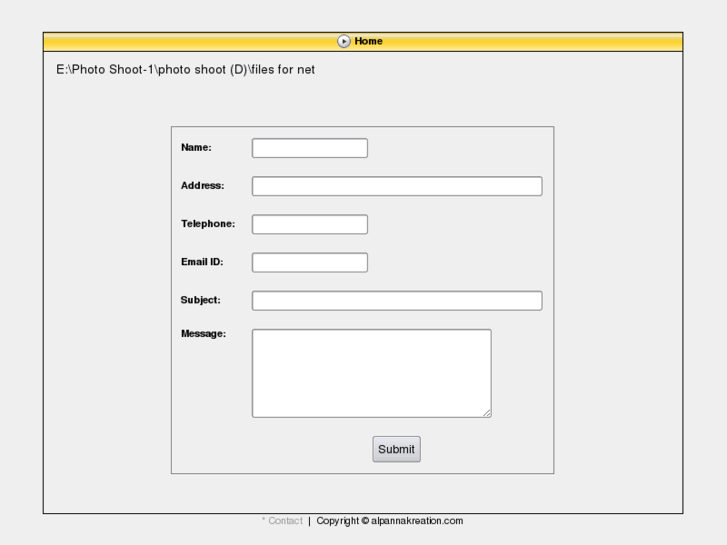Click inside the Message text area
The image size is (727, 545).
click(371, 373)
